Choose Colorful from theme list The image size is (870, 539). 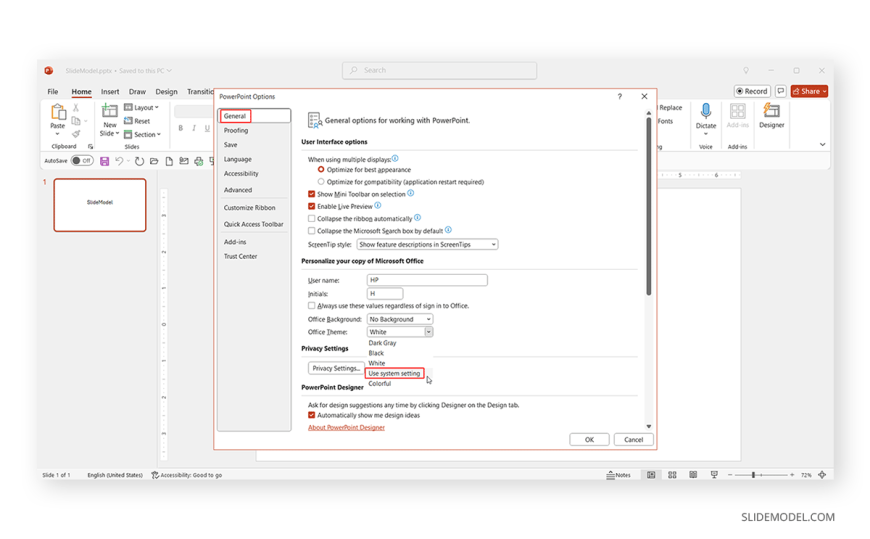pos(380,384)
